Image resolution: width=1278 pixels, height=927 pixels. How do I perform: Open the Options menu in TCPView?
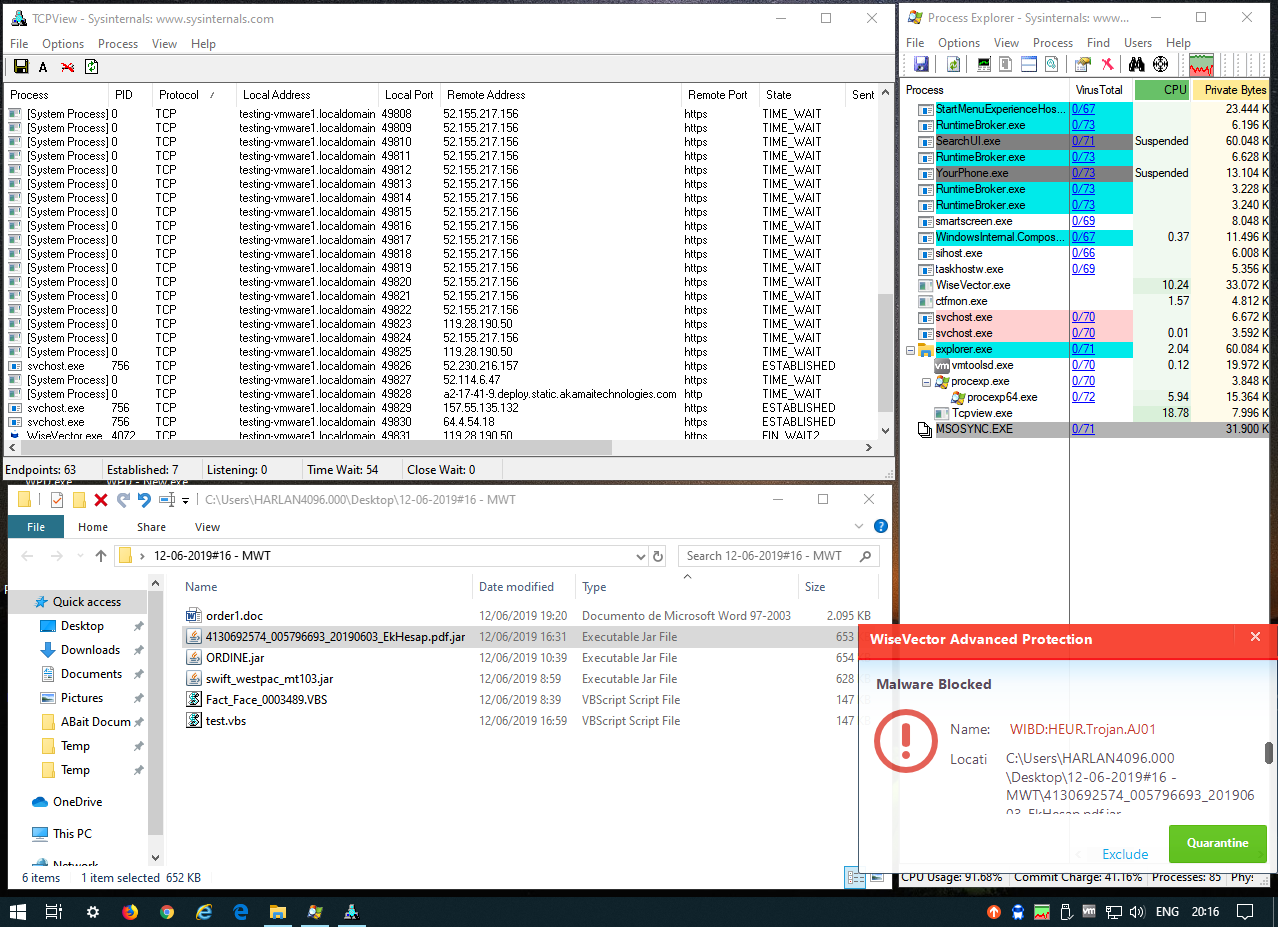(x=63, y=44)
